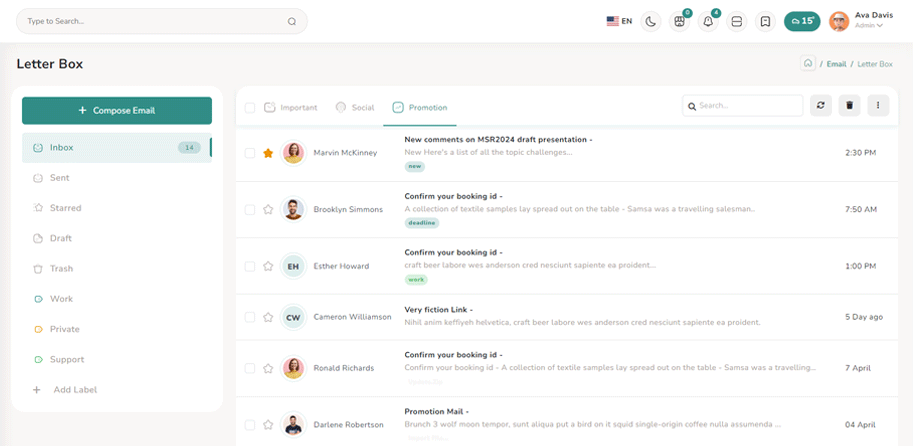The image size is (913, 446).
Task: Tick the Esther Howard email checkbox
Action: [250, 267]
